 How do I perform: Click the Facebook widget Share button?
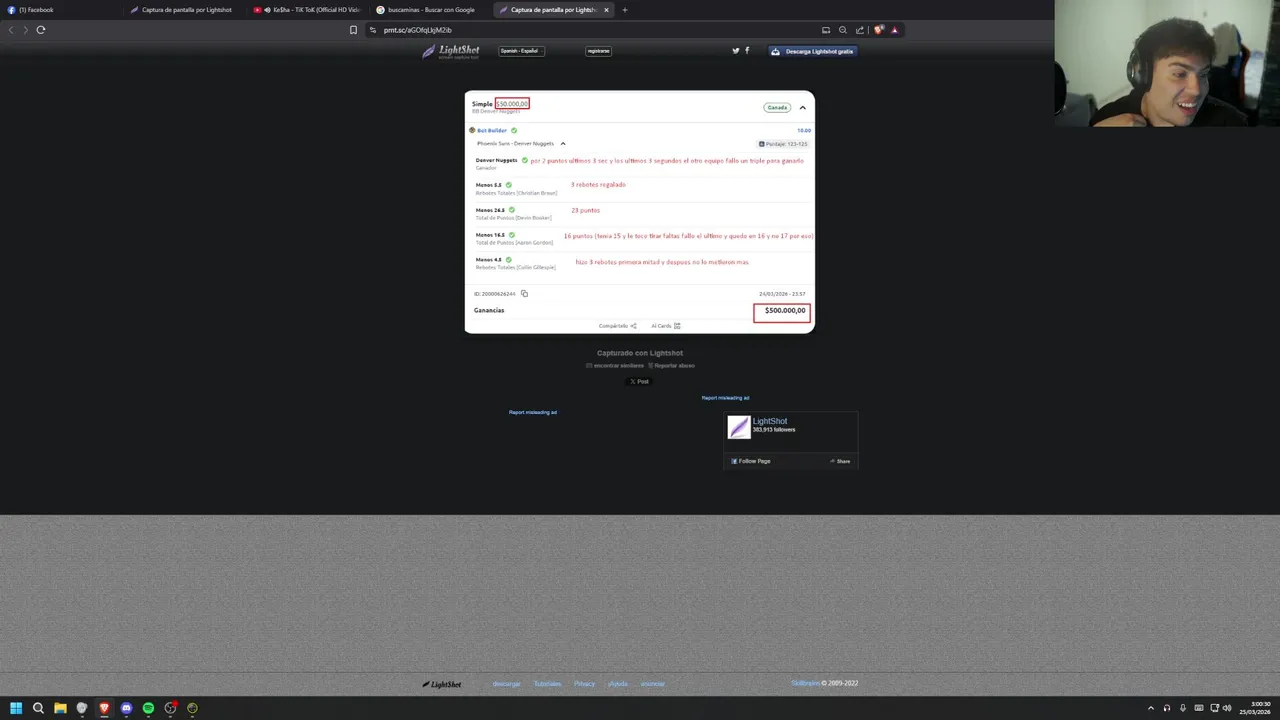coord(840,461)
